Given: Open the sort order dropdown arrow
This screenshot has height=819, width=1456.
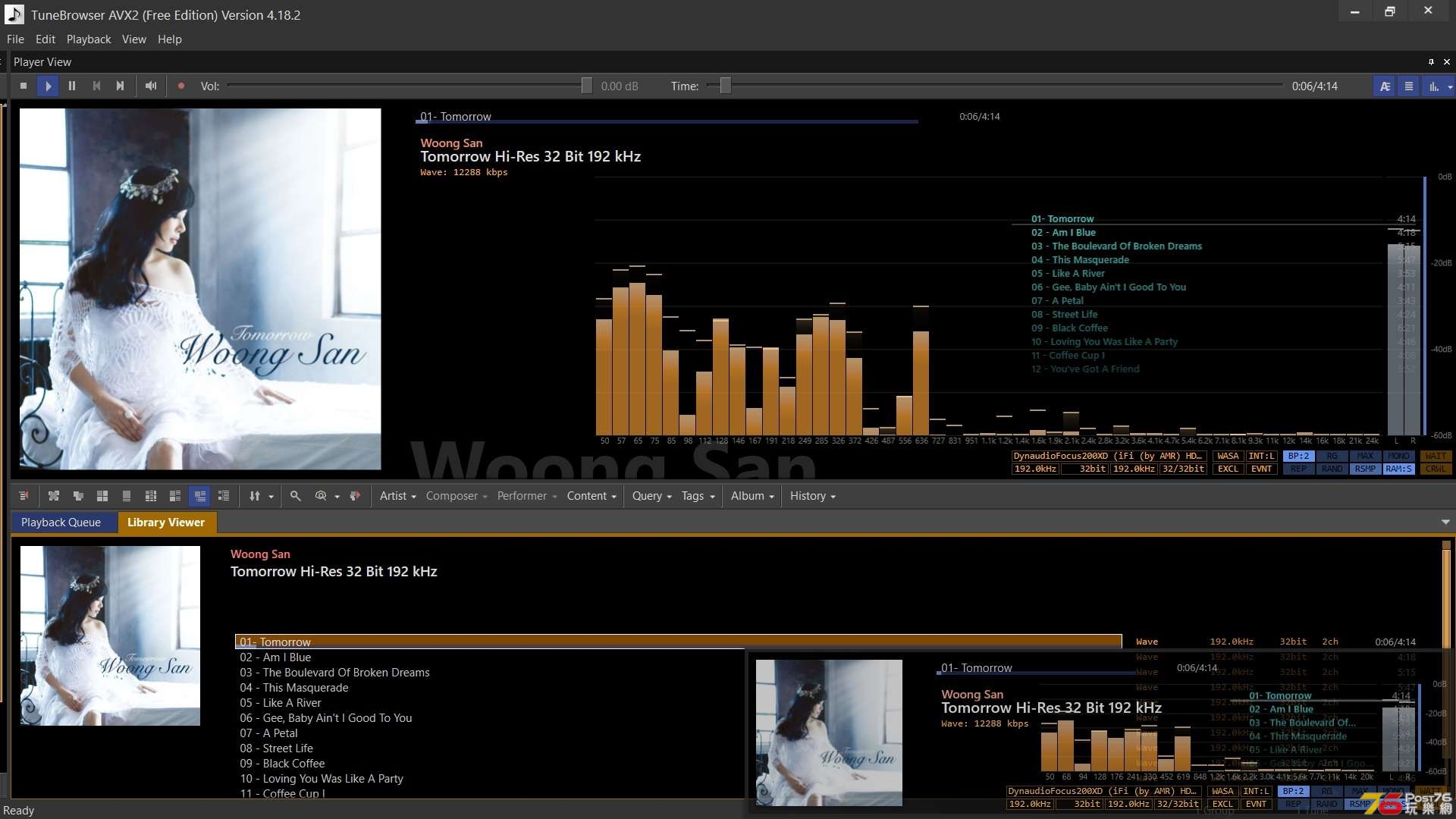Looking at the screenshot, I should tap(271, 497).
